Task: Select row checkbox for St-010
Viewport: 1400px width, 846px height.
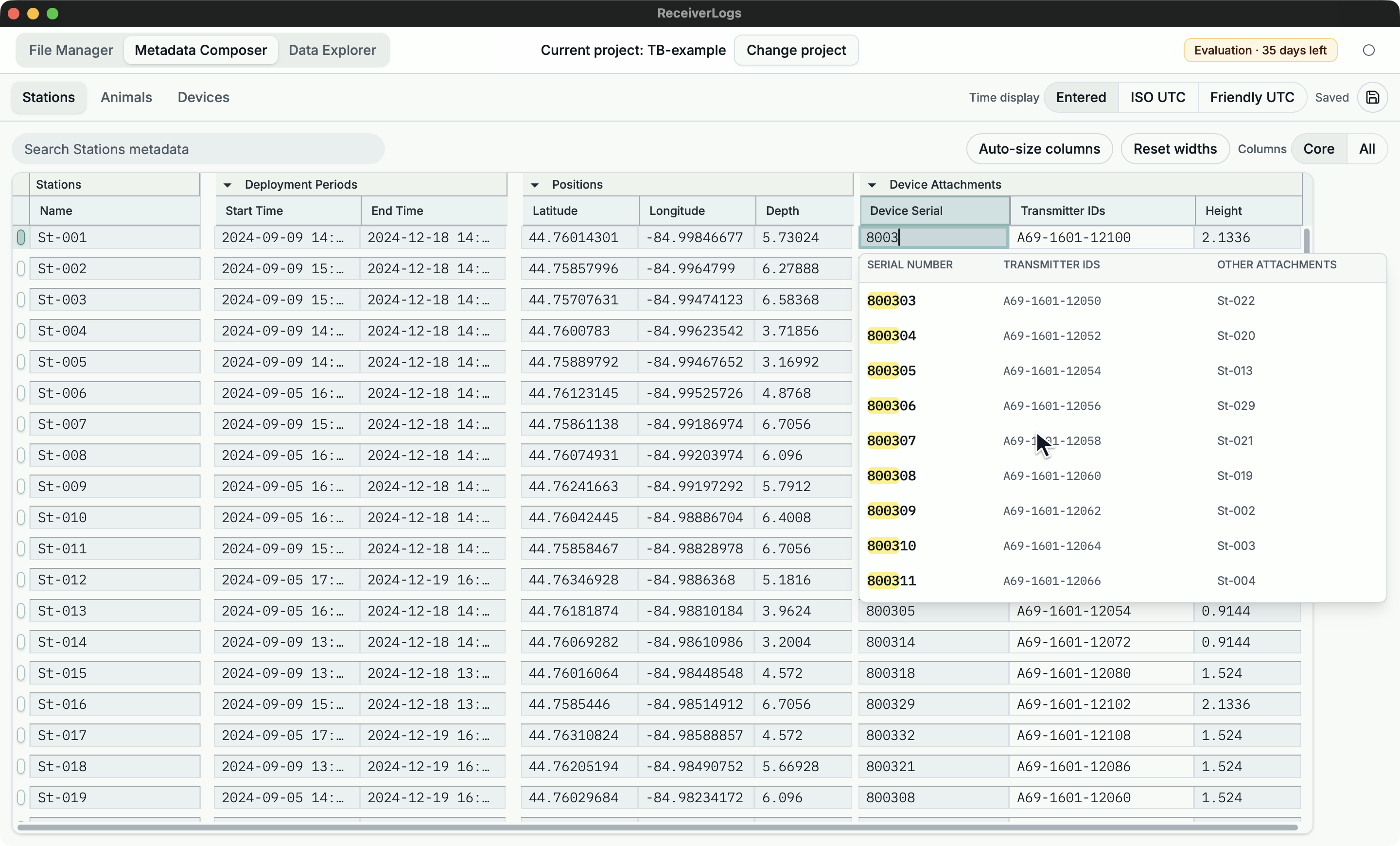Action: point(21,518)
